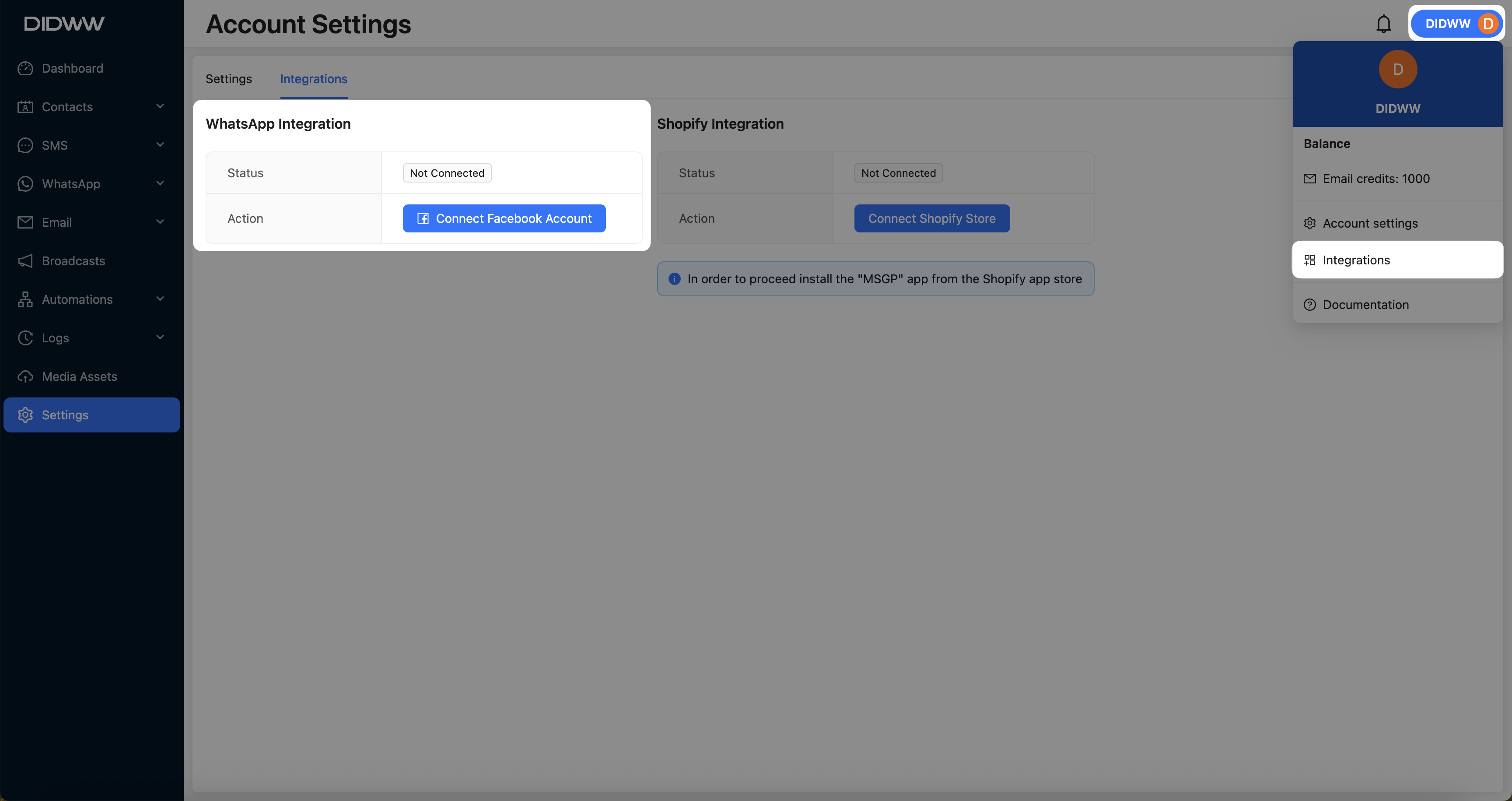Expand the Email menu chevron

click(x=160, y=222)
